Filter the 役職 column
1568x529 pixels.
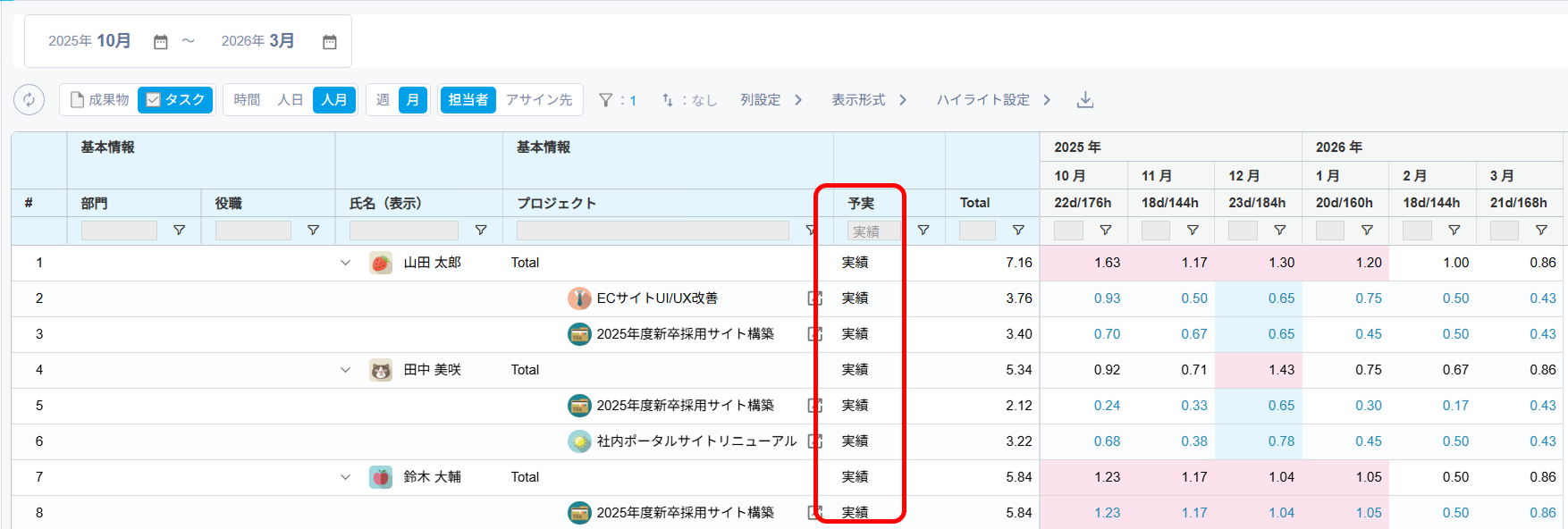click(313, 231)
